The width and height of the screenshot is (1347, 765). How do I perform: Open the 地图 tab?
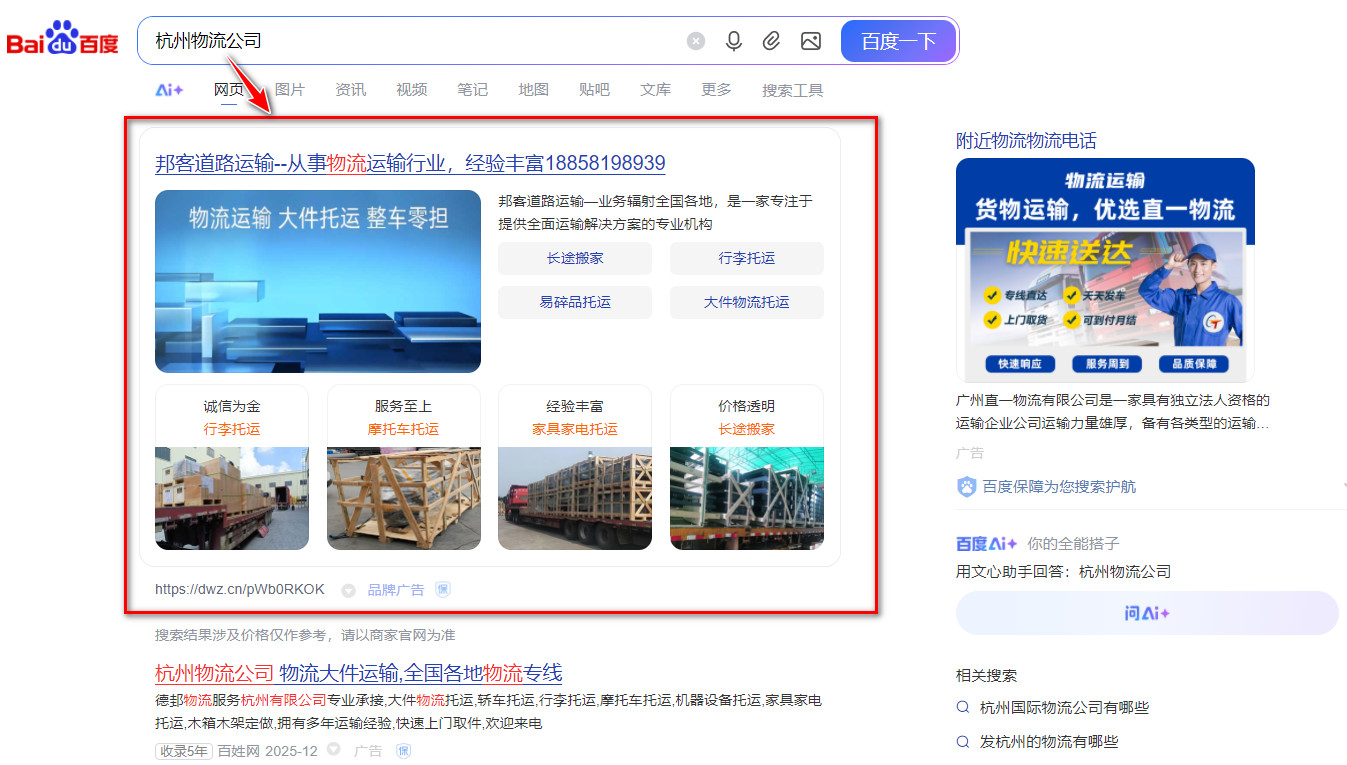click(533, 89)
